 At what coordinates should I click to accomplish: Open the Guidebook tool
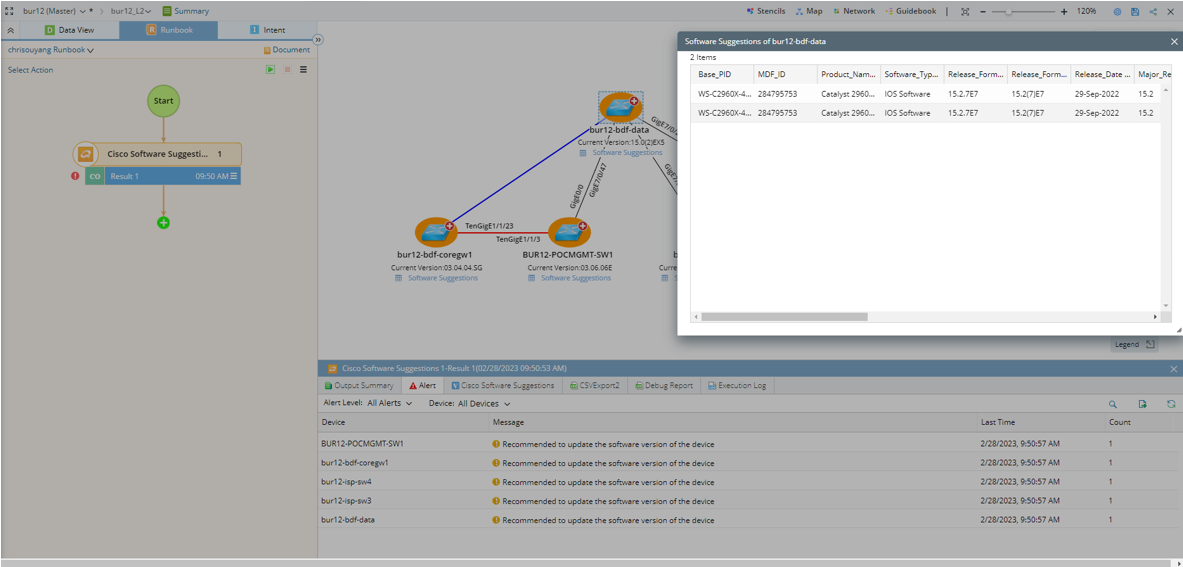click(911, 11)
